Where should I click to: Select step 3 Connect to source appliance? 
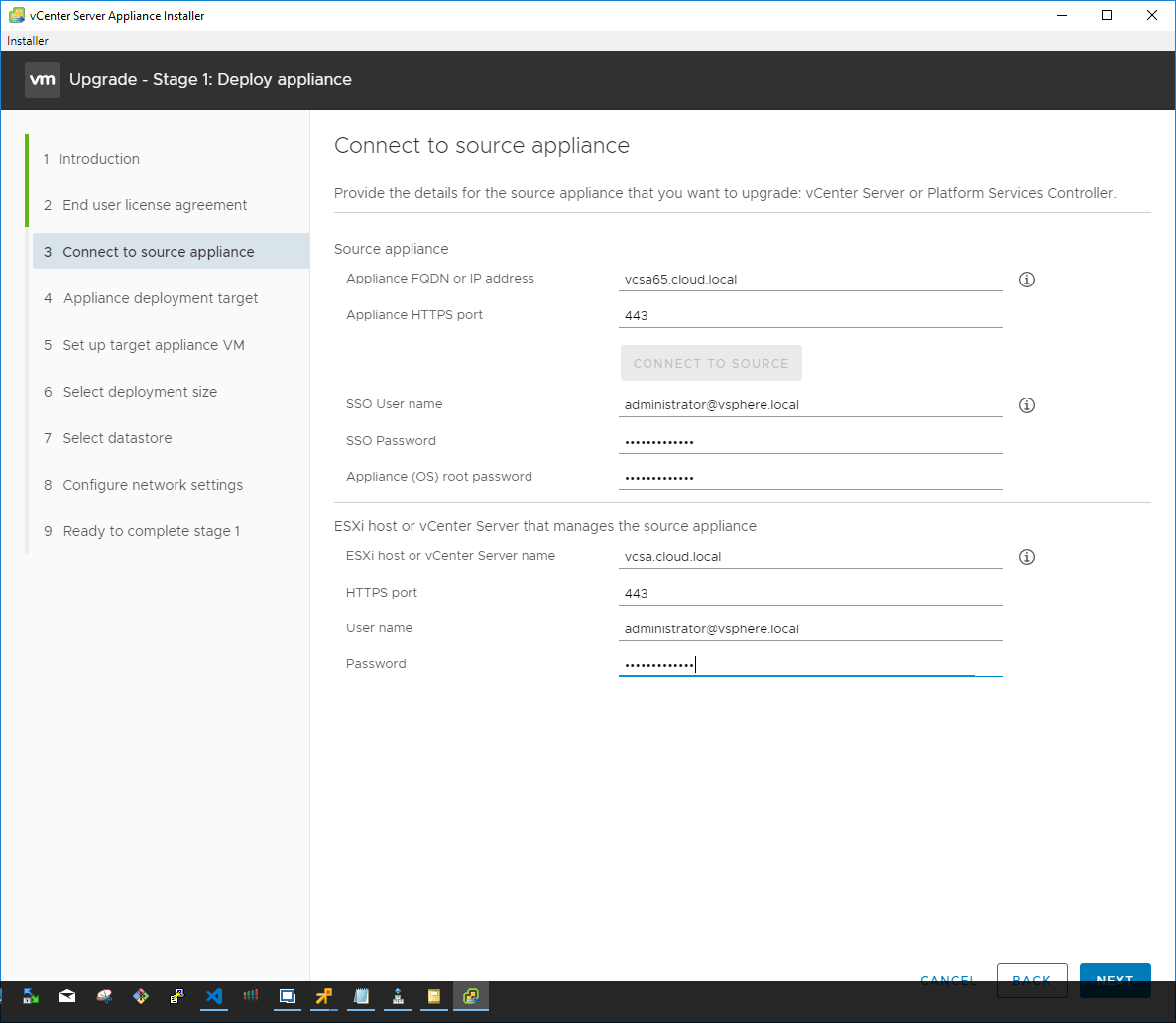click(171, 251)
